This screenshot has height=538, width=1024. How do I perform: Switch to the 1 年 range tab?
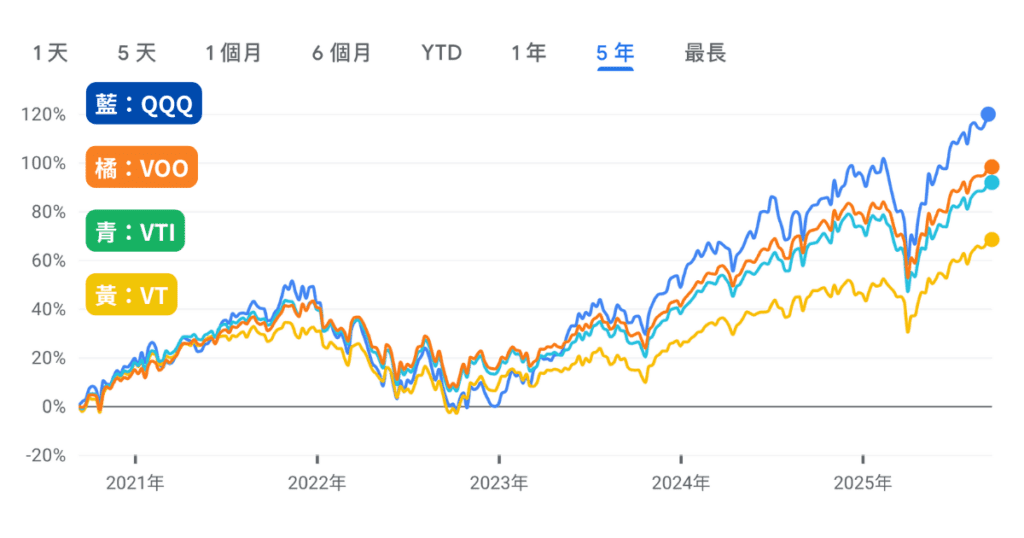pyautogui.click(x=528, y=53)
